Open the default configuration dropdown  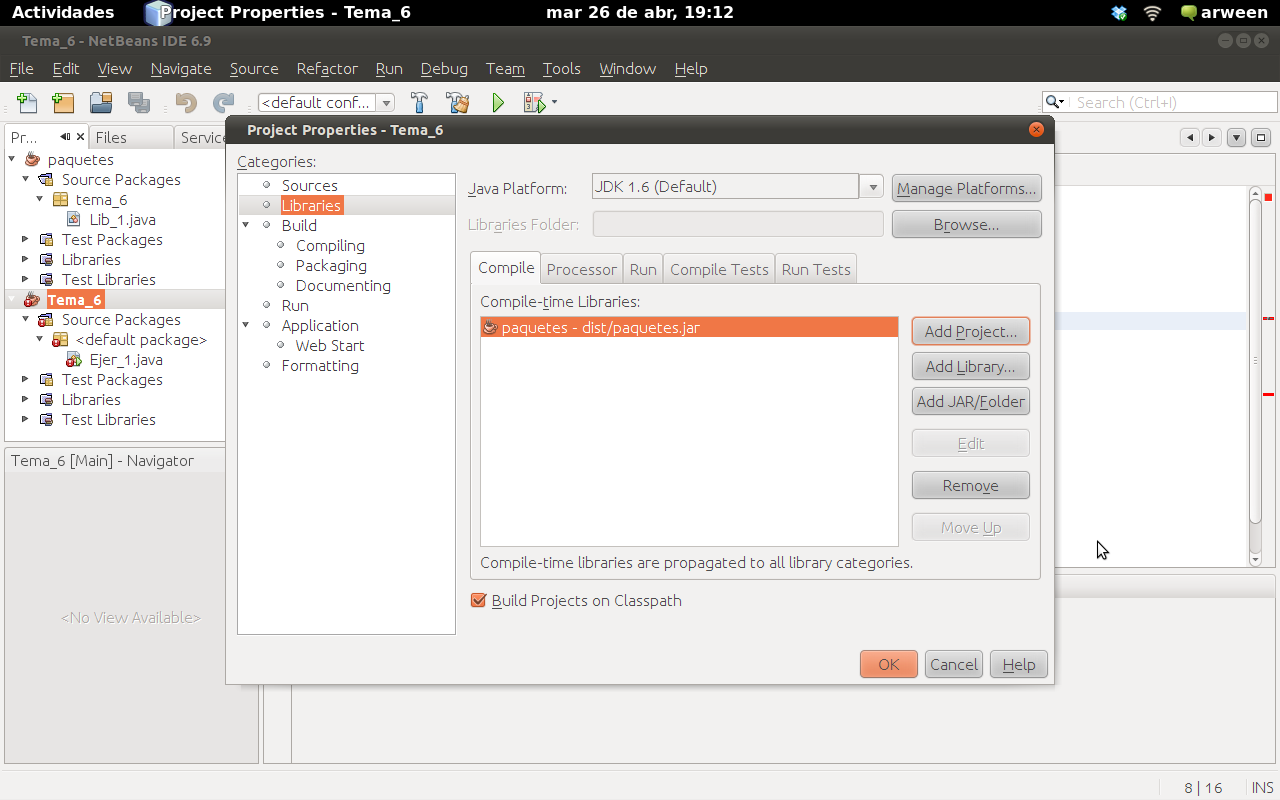coord(387,102)
